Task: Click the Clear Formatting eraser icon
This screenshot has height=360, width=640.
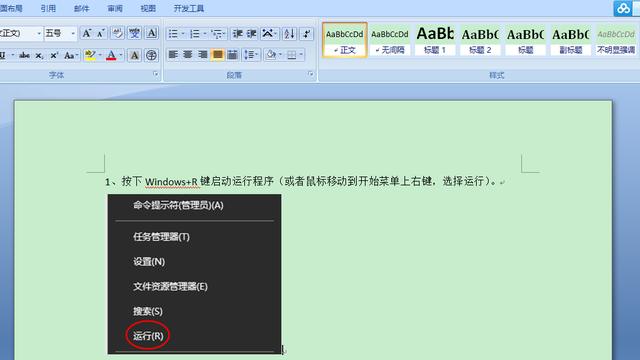Action: (x=118, y=33)
